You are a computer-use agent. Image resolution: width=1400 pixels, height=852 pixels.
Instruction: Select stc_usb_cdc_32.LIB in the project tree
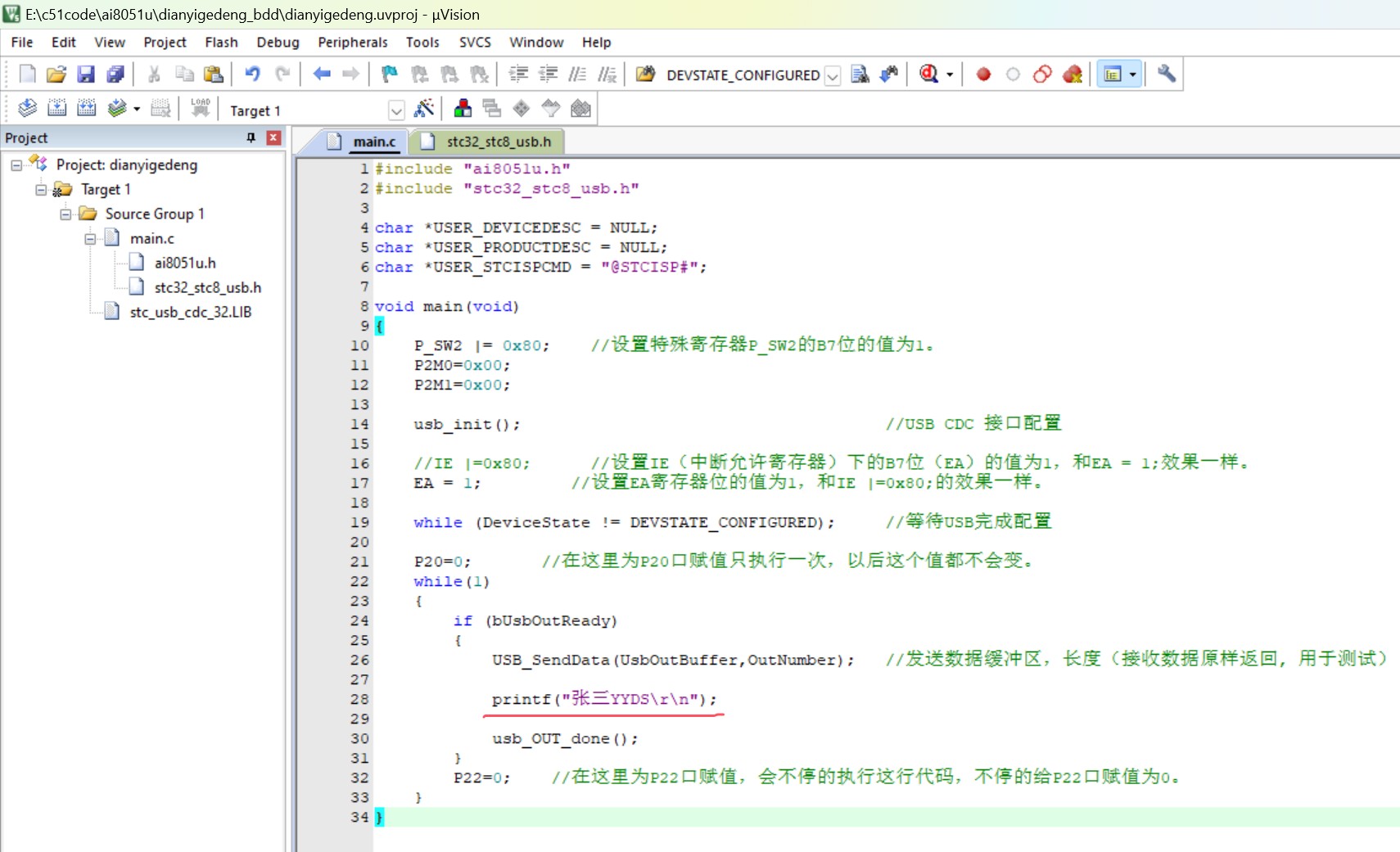click(190, 312)
